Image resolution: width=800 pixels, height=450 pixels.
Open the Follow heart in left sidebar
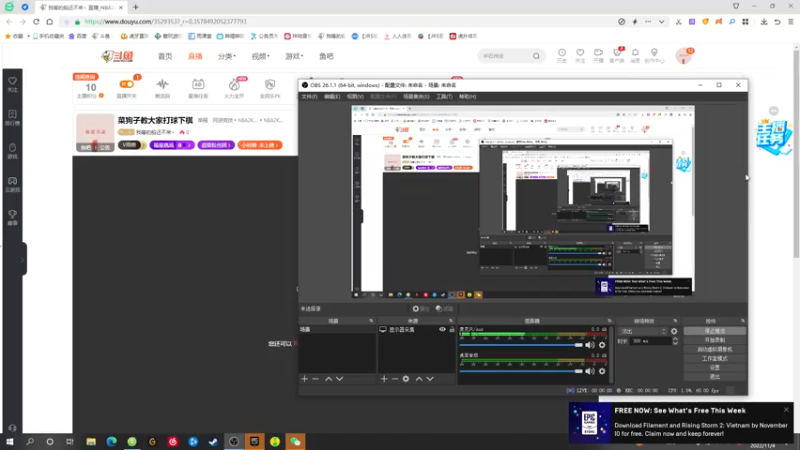click(13, 84)
